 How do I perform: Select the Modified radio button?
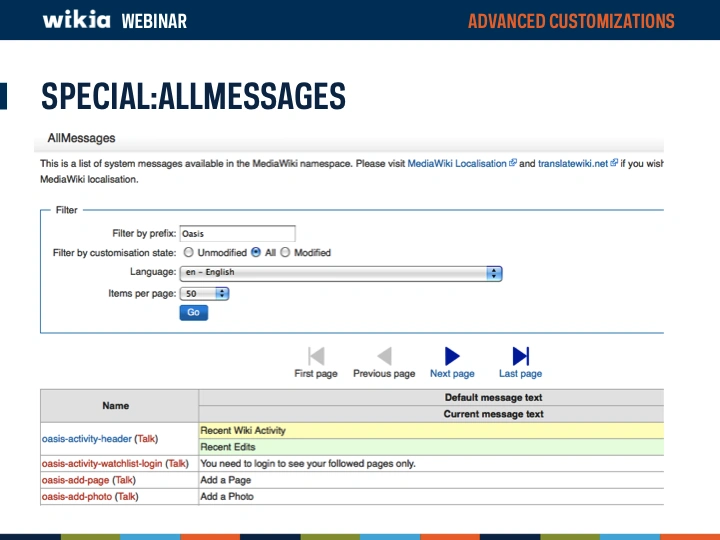tap(285, 253)
